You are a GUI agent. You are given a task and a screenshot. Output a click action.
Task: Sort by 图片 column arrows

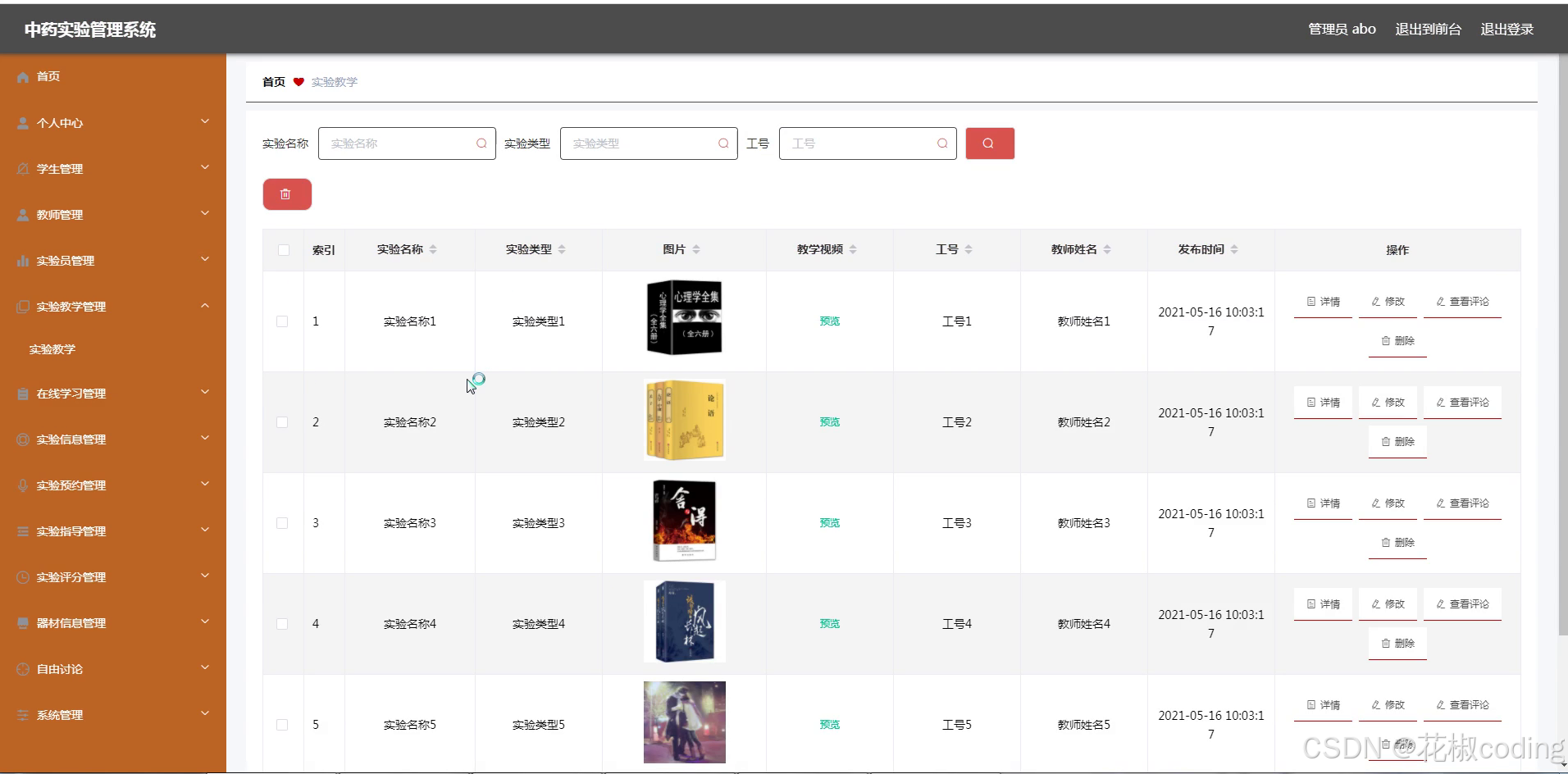696,249
